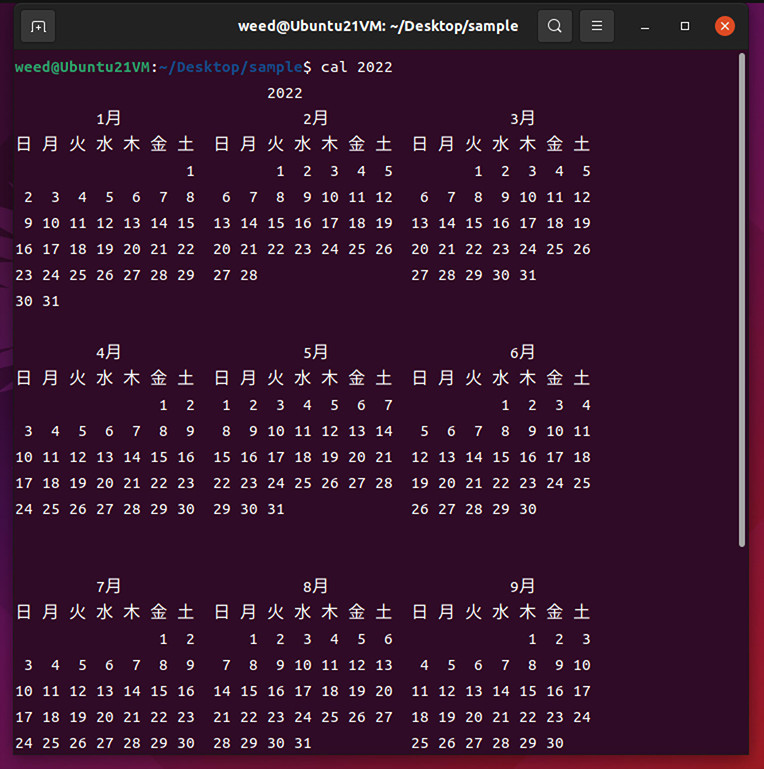Click the 5月 month heading

315,352
